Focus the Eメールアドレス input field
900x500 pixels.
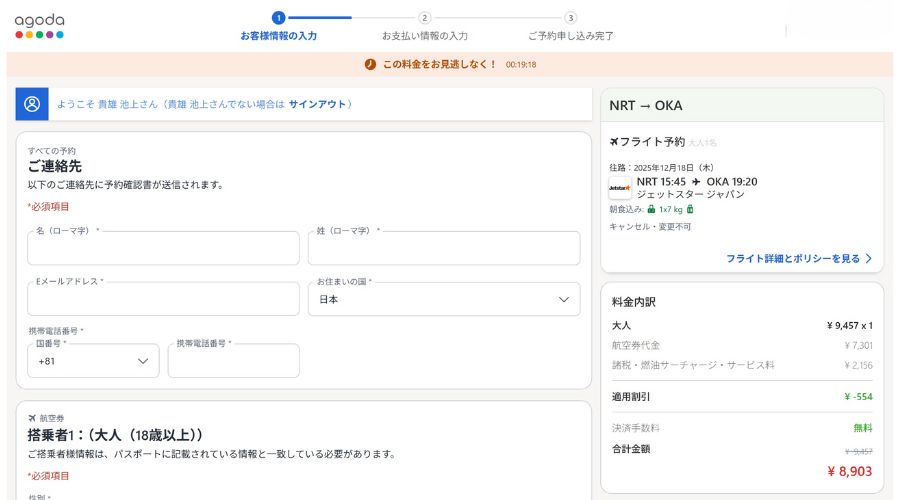pyautogui.click(x=164, y=299)
